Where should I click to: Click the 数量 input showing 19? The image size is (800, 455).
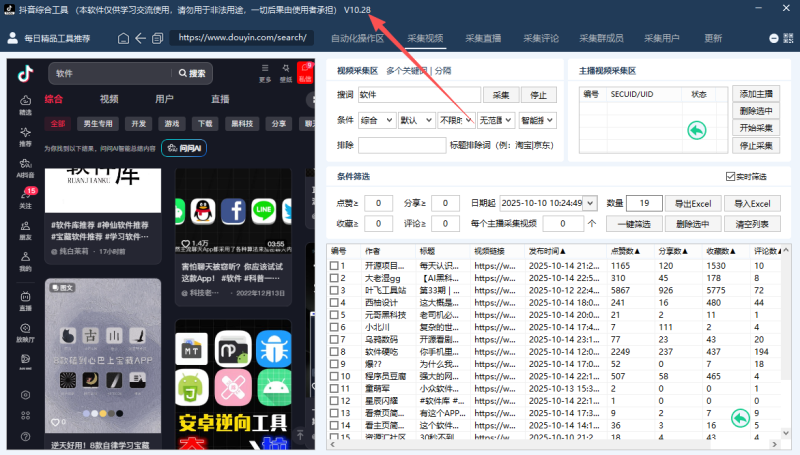pos(644,203)
